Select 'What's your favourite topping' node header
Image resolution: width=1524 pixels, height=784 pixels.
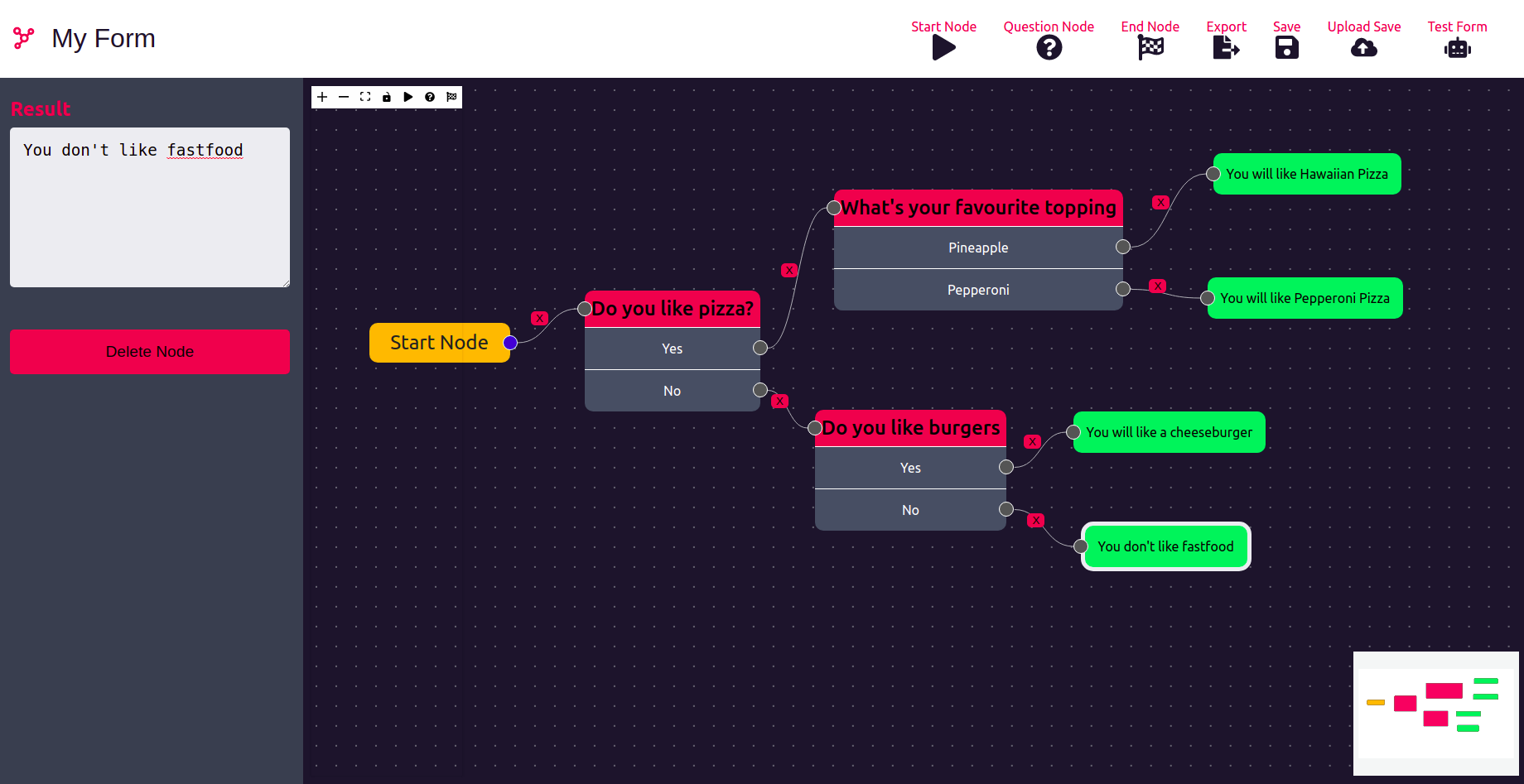(x=978, y=208)
